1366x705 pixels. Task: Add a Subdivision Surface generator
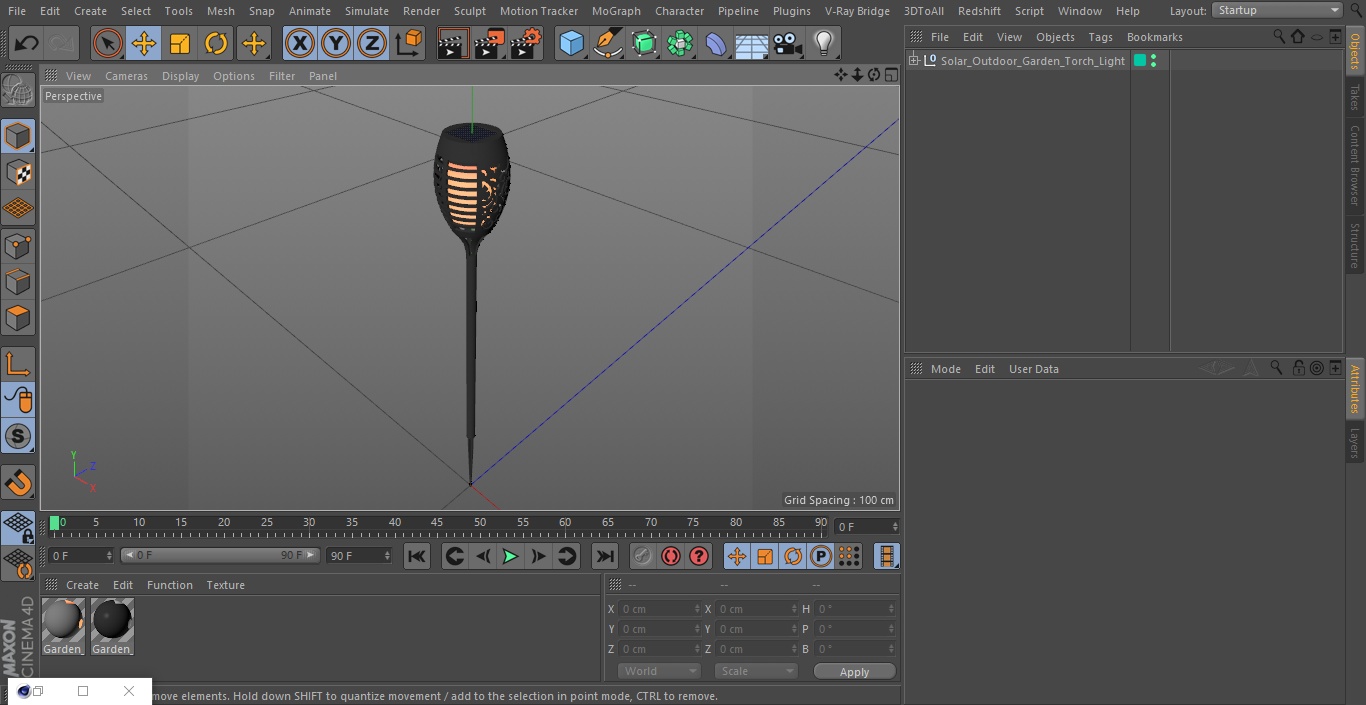point(644,43)
